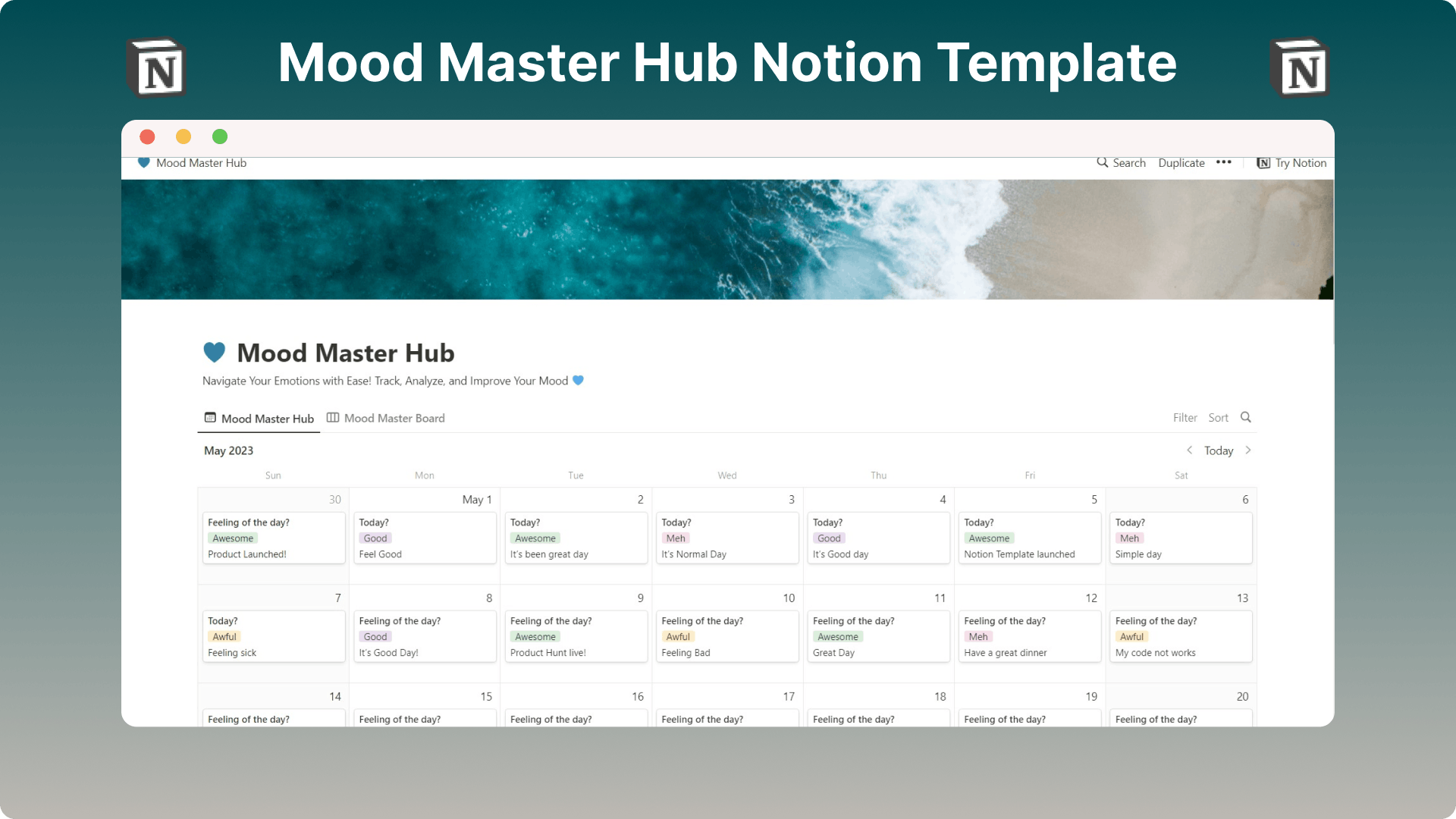This screenshot has height=819, width=1456.
Task: Click the board icon of Mood Master Board tab
Action: [x=333, y=418]
